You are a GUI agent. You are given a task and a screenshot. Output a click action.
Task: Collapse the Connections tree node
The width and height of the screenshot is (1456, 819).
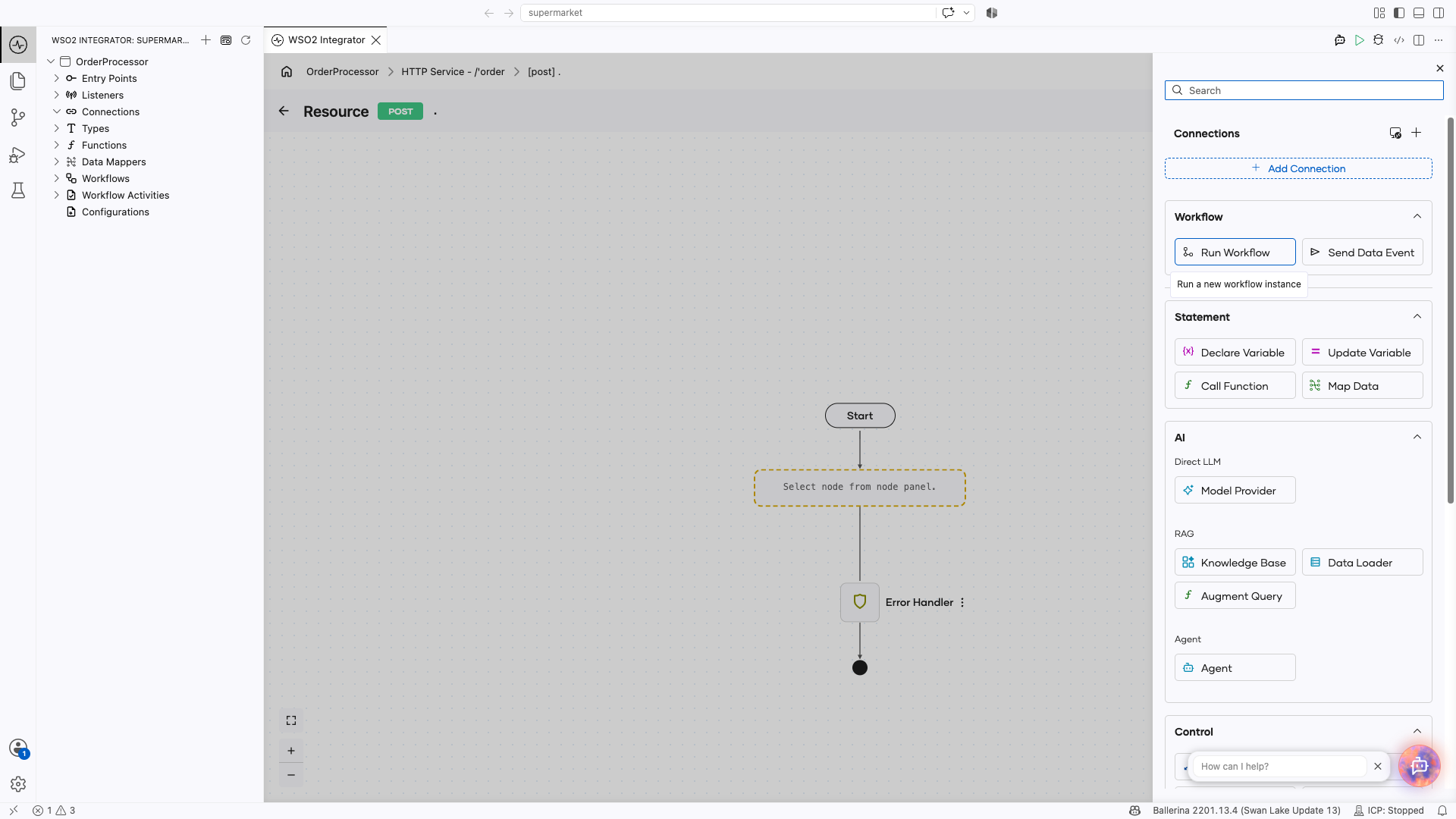pos(56,111)
